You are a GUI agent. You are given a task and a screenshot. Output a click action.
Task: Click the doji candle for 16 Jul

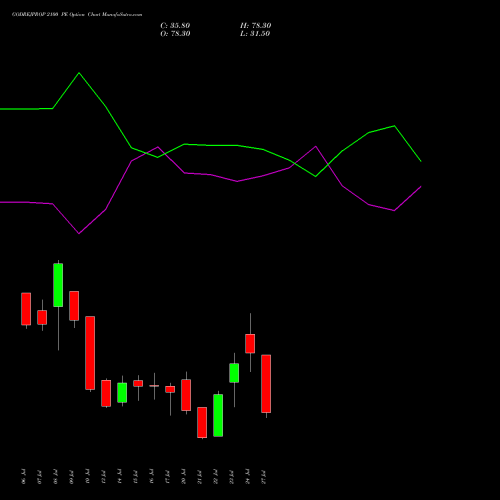[154, 386]
